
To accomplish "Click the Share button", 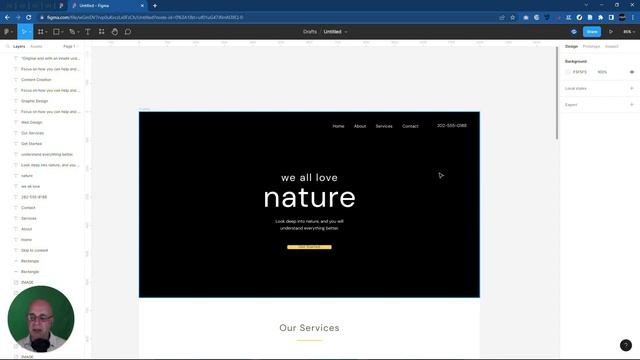I will (592, 32).
